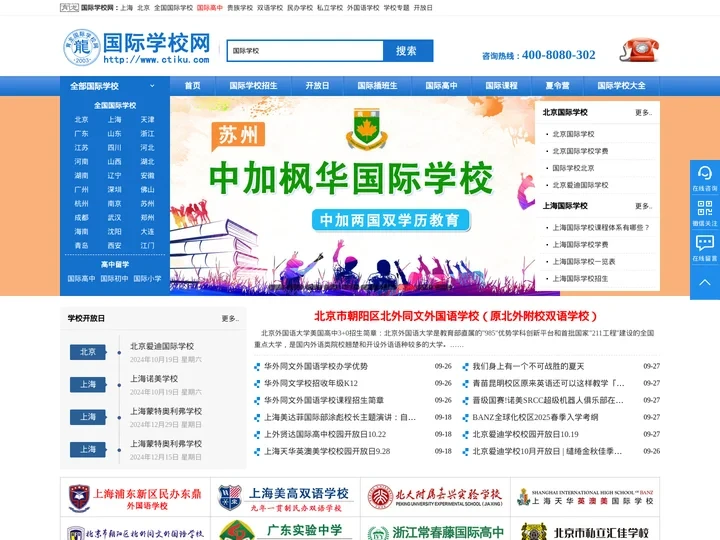720x540 pixels.
Task: Click 国际初中 link in sidebar
Action: (x=114, y=279)
